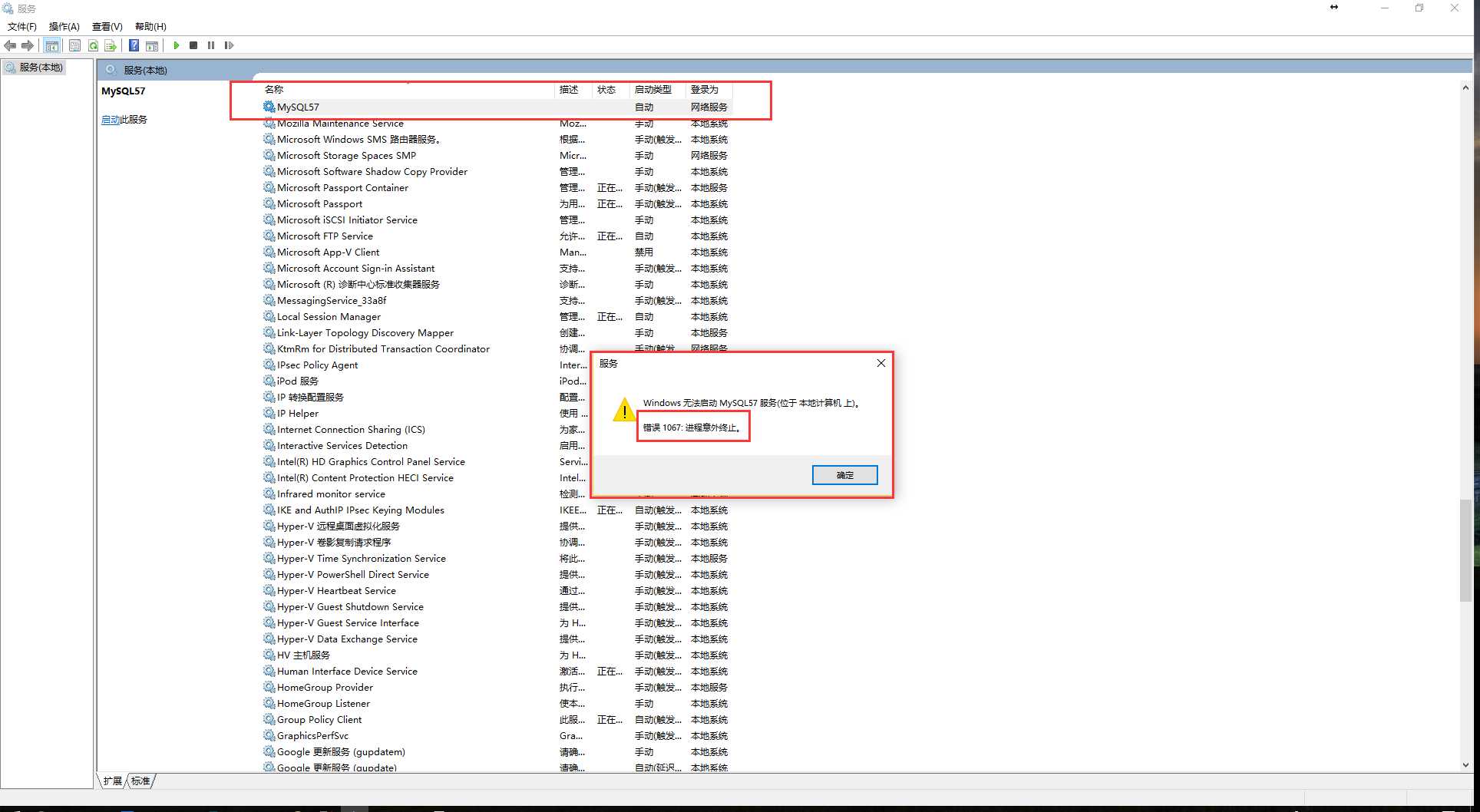The height and width of the screenshot is (812, 1480).
Task: Select Hyper-V Time Synchronization Service row
Action: [x=497, y=558]
